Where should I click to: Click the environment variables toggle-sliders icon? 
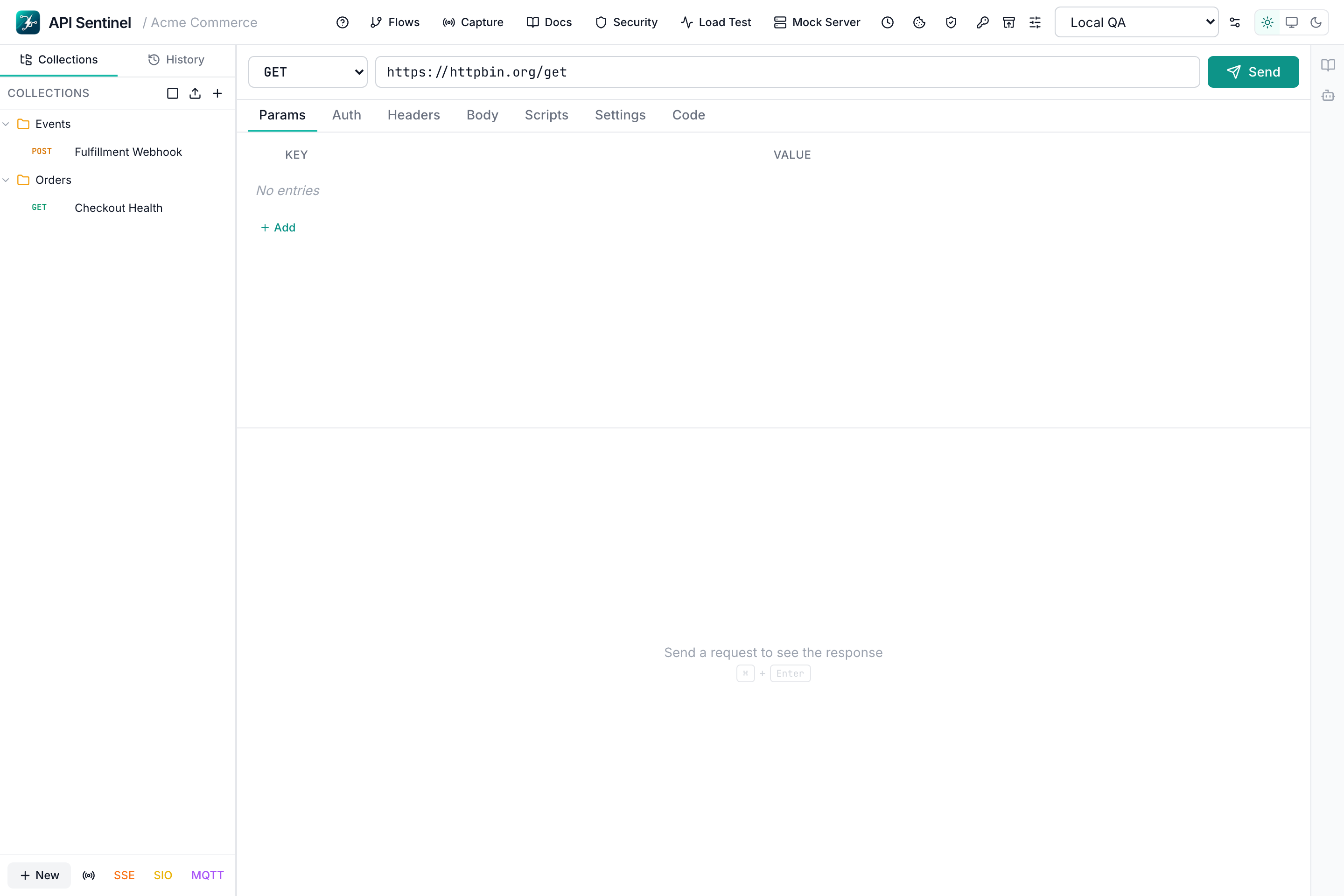tap(1235, 22)
